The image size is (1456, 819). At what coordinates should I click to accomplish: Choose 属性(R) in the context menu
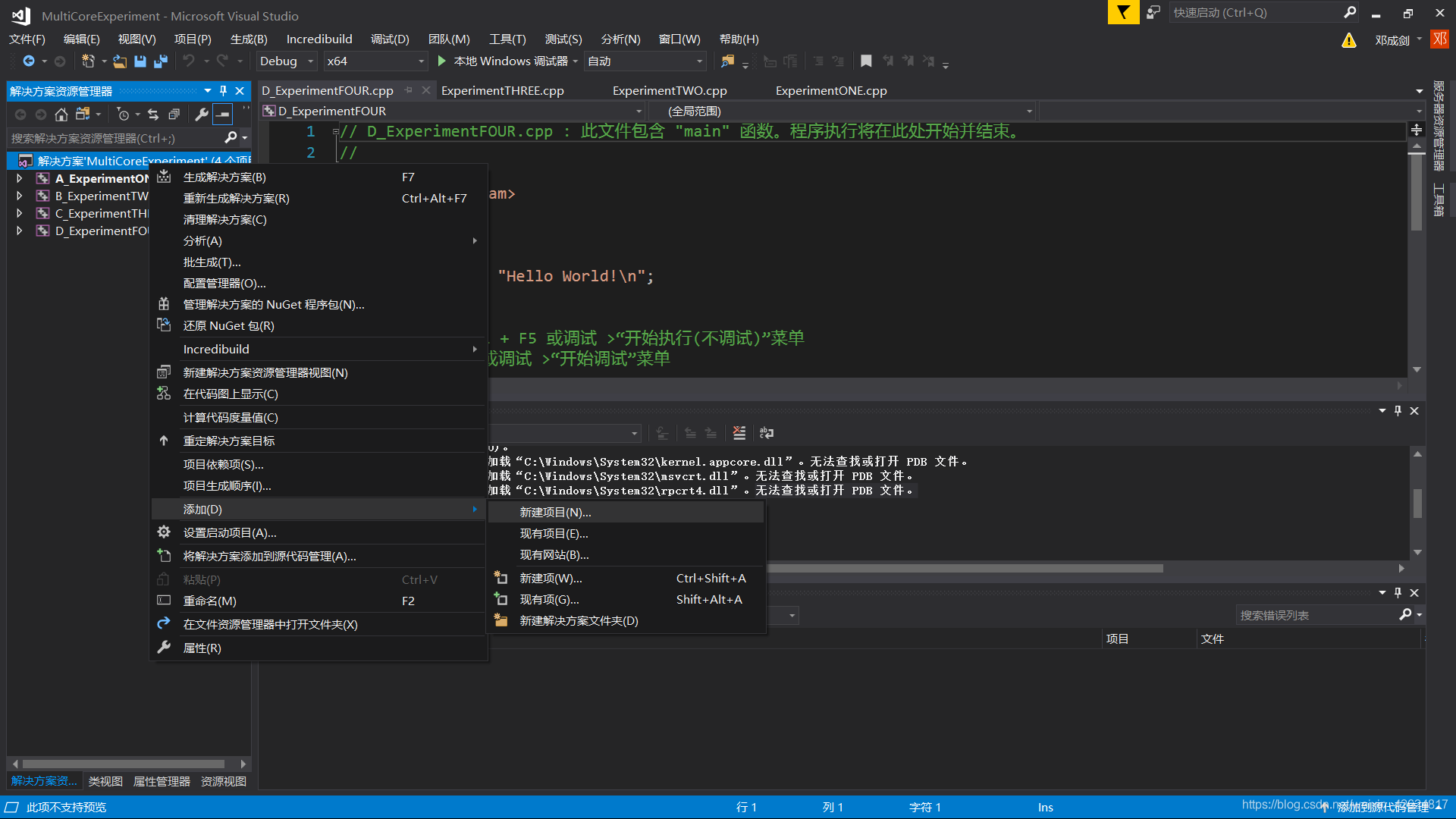tap(319, 648)
